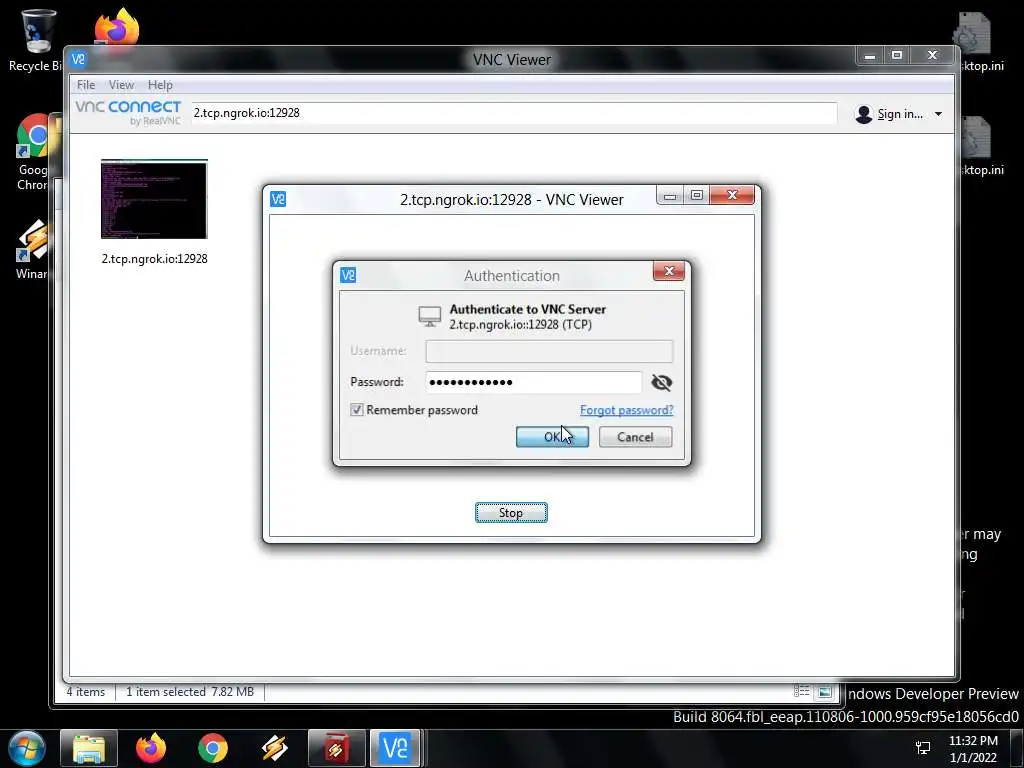Open the red archive app on taskbar

pos(336,748)
